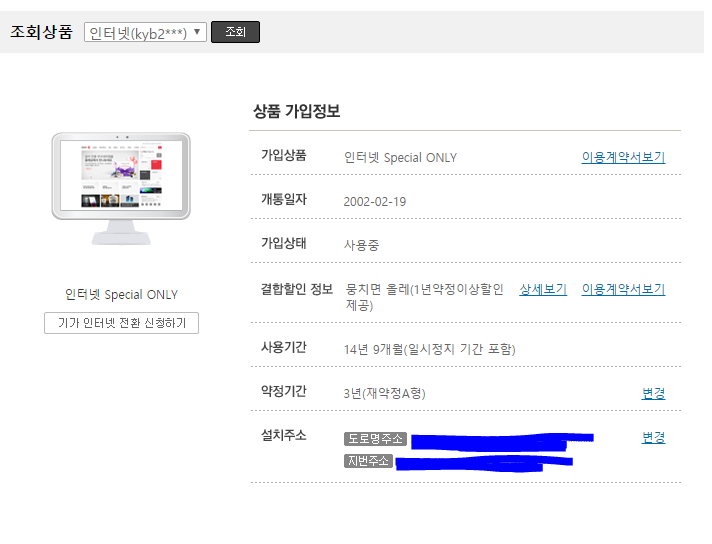
Task: Click the 개통일자 date 2002-02-19
Action: click(x=374, y=201)
